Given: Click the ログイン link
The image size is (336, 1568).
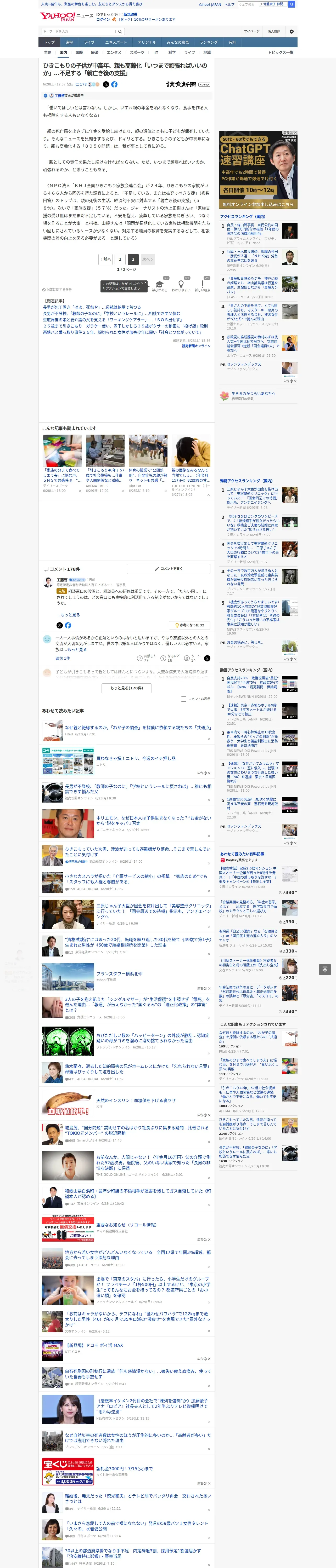Looking at the screenshot, I should (103, 20).
